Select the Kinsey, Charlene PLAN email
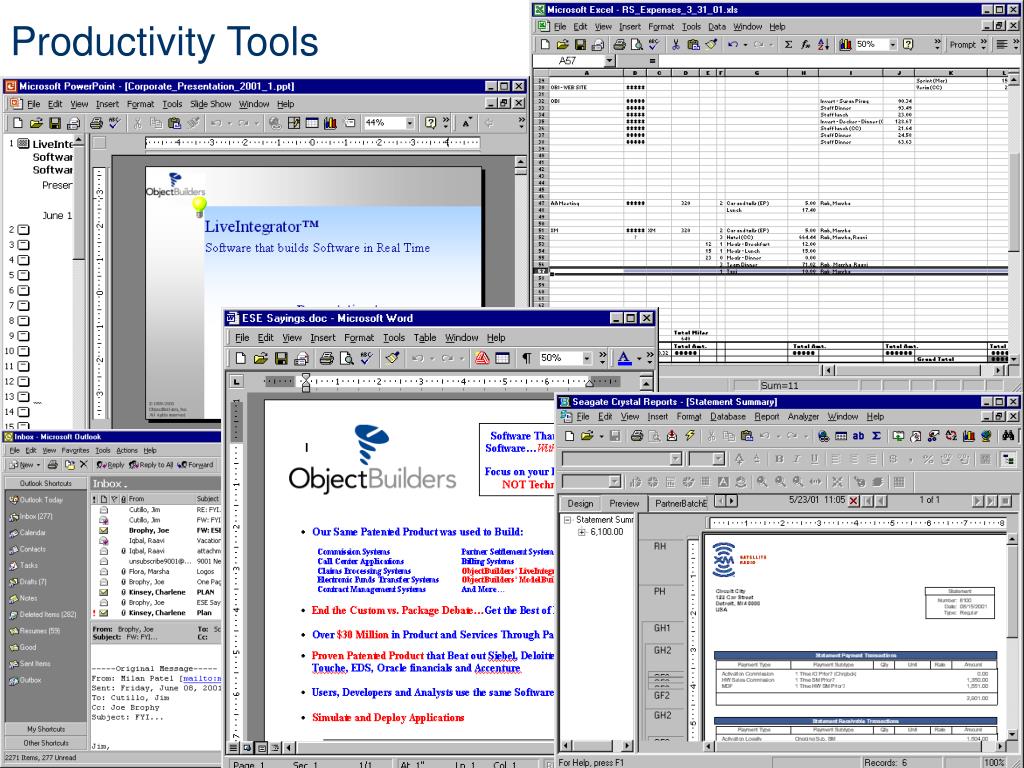The image size is (1024, 768). (x=157, y=592)
